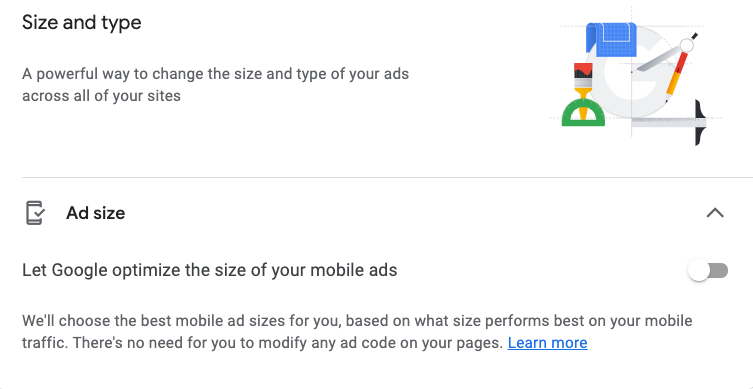Click the gray track of the optimize switch

(x=719, y=270)
